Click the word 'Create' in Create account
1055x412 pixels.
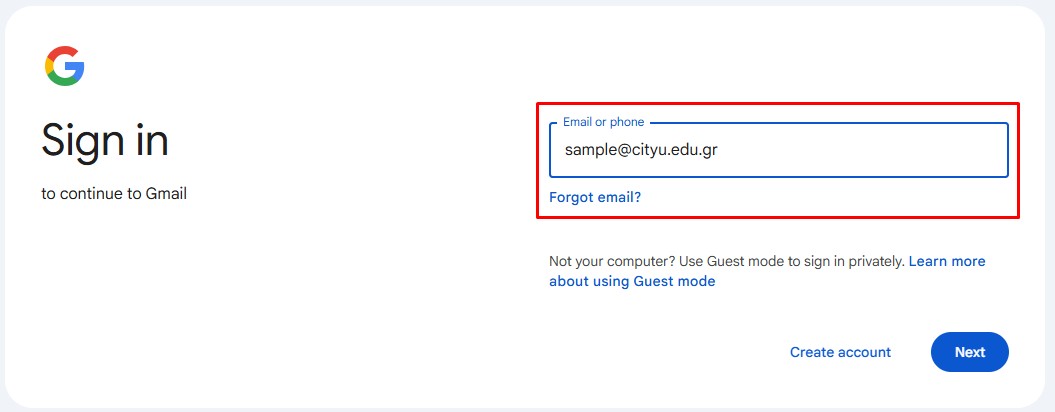[x=814, y=352]
